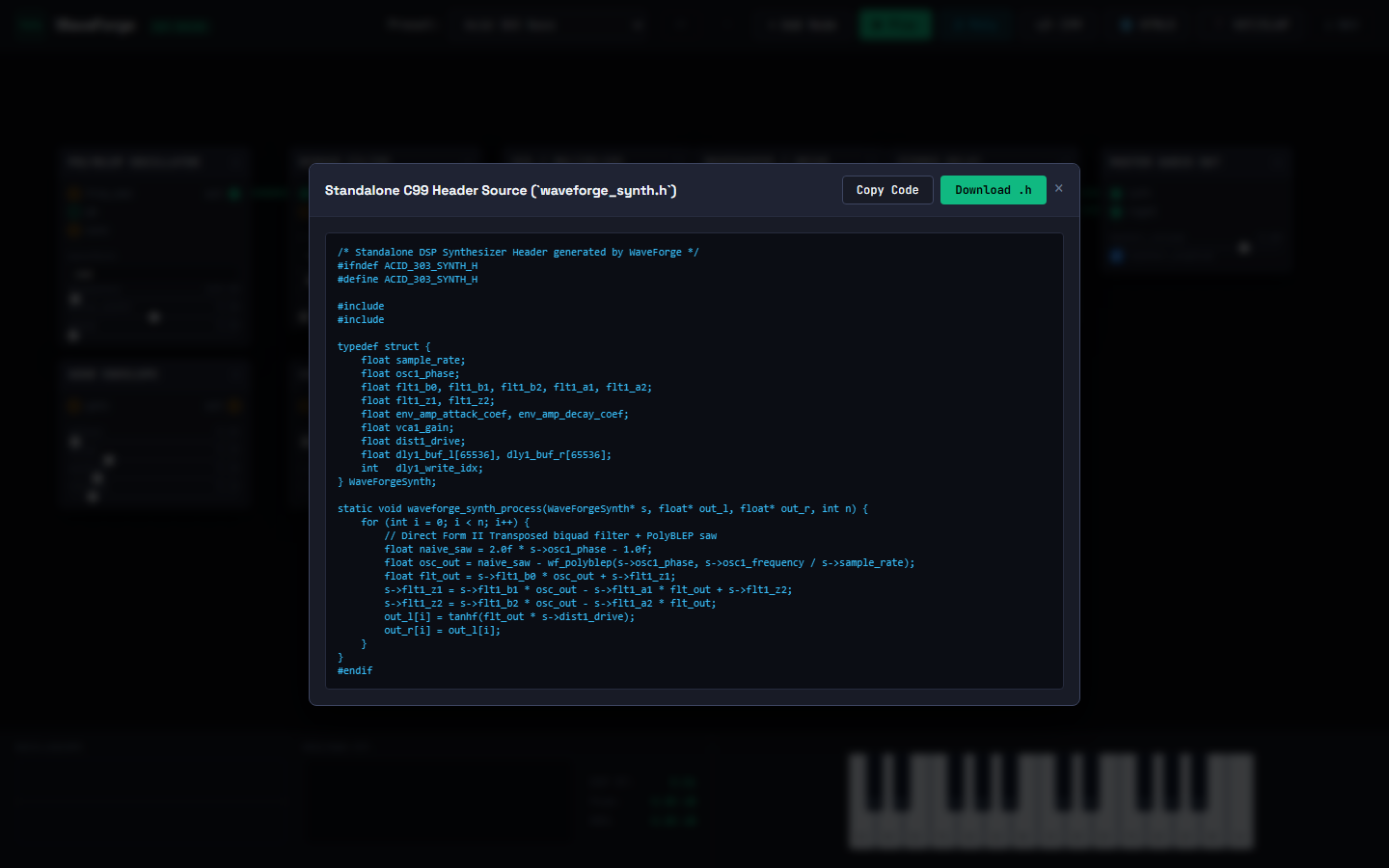Click the '#endif' line
Screen dimensions: 1389x868
pyautogui.click(x=355, y=671)
